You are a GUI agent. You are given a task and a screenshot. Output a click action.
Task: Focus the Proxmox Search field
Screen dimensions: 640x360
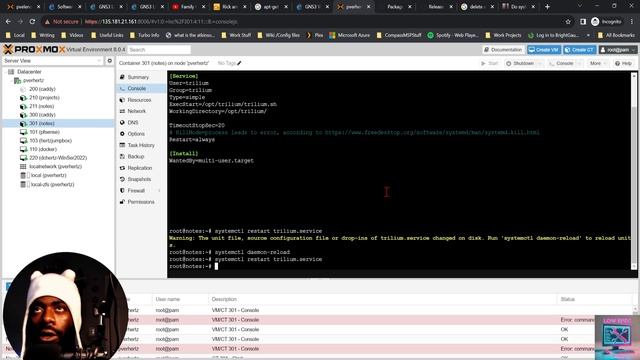pos(159,50)
